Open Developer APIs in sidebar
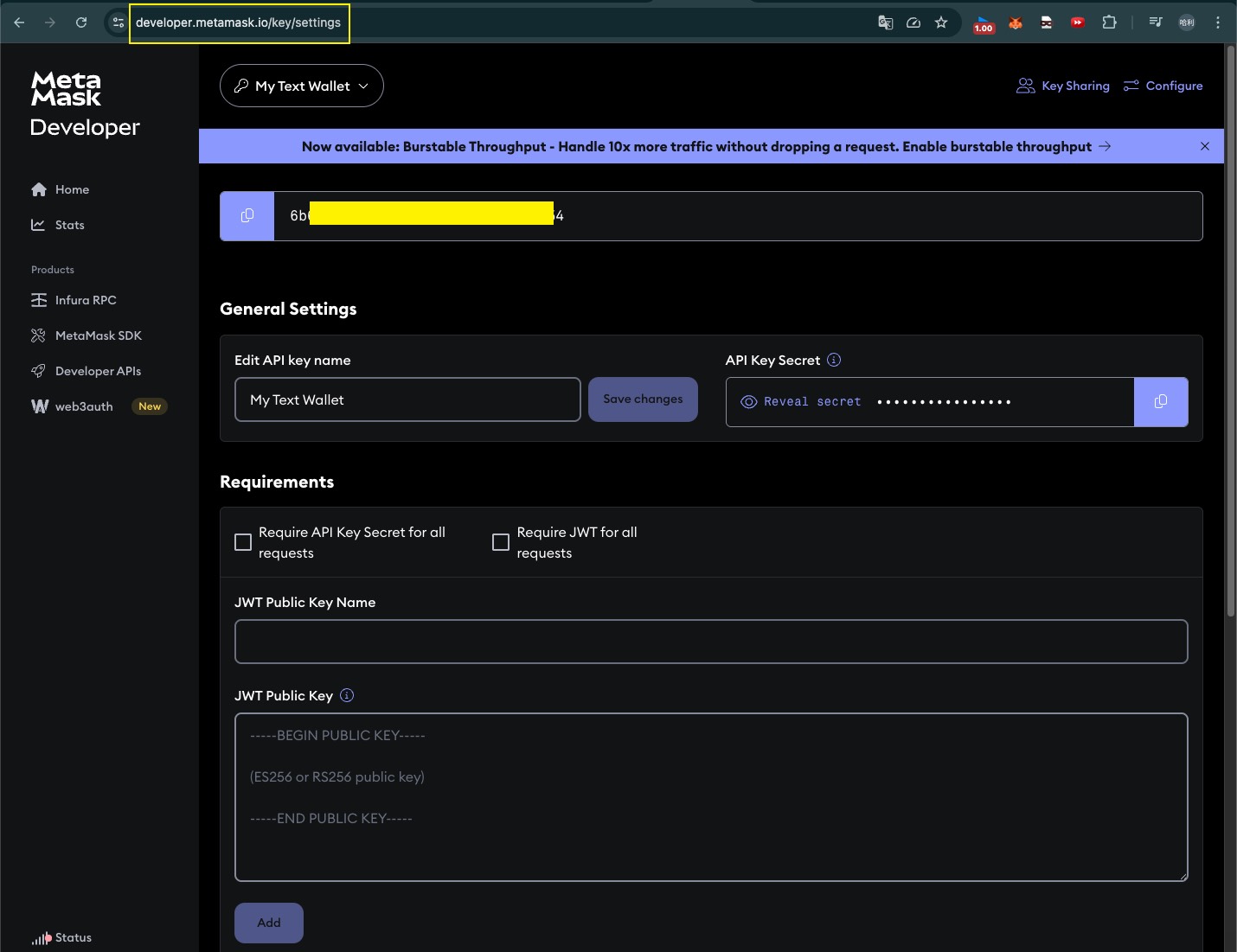The width and height of the screenshot is (1237, 952). pyautogui.click(x=86, y=371)
